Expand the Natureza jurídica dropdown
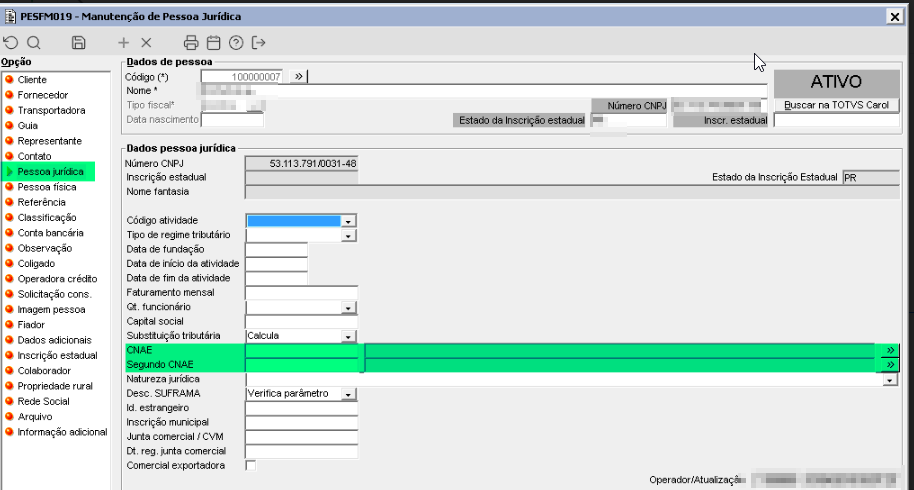Viewport: 914px width, 490px height. (890, 380)
